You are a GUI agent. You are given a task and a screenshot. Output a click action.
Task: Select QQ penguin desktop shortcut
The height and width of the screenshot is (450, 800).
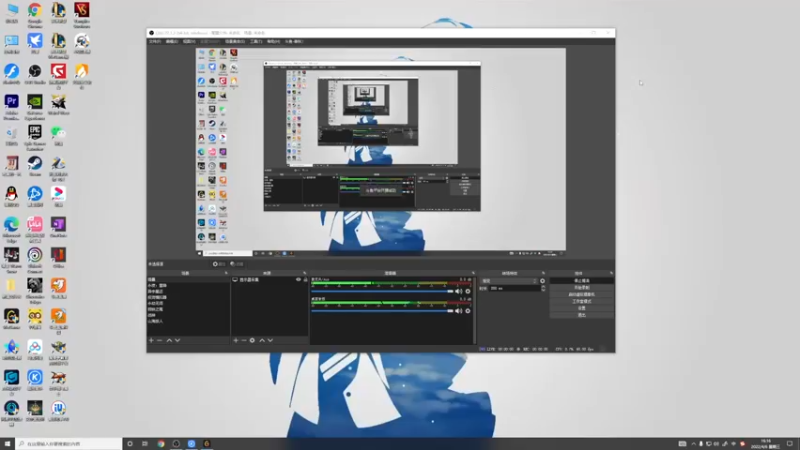pos(11,197)
